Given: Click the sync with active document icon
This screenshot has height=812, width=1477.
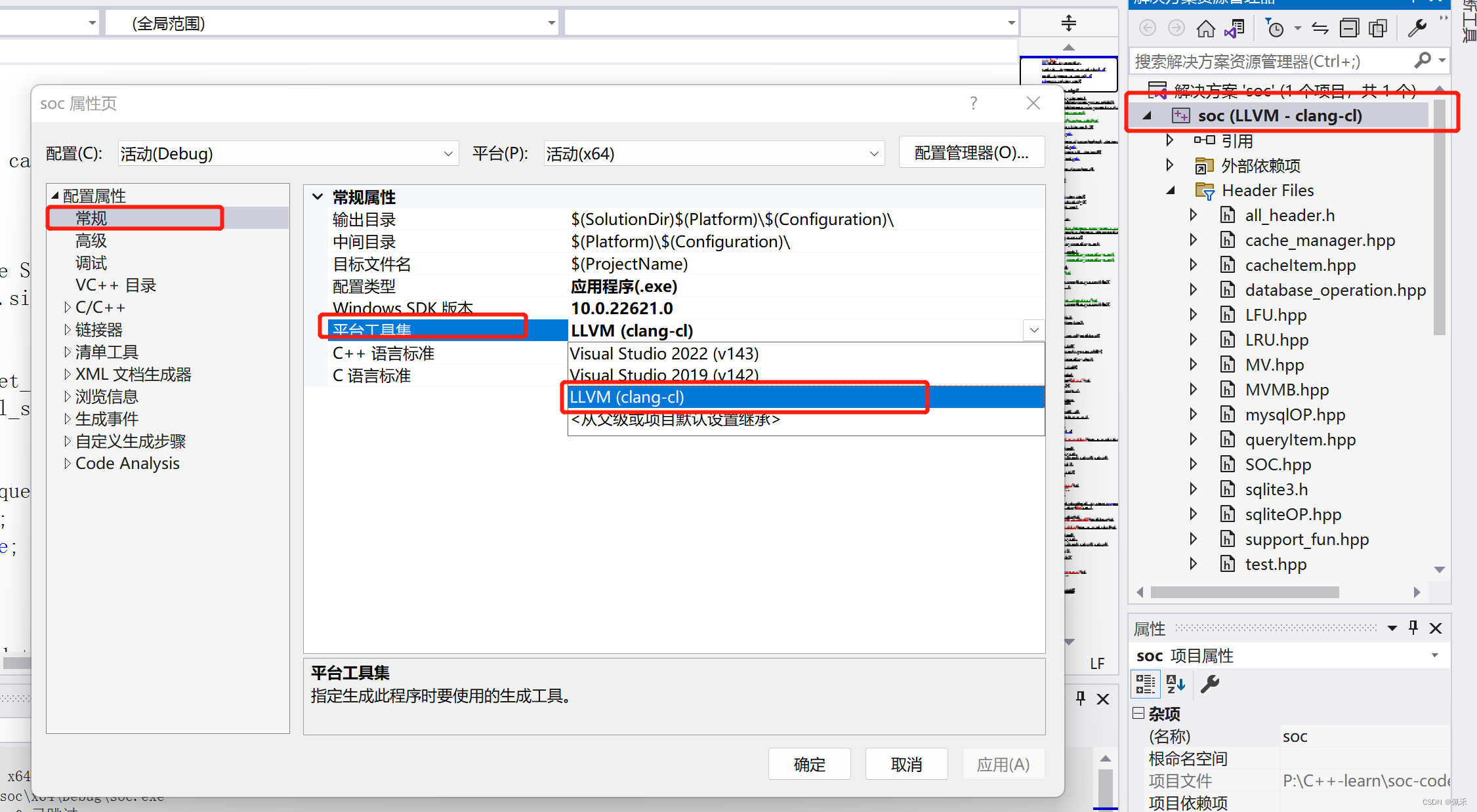Looking at the screenshot, I should 1319,29.
